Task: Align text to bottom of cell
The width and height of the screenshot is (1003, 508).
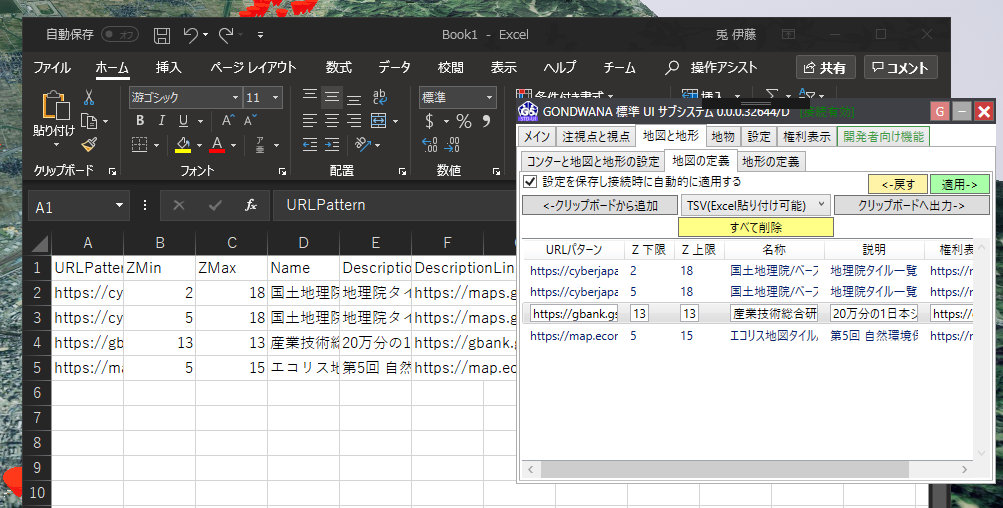Action: (x=353, y=99)
